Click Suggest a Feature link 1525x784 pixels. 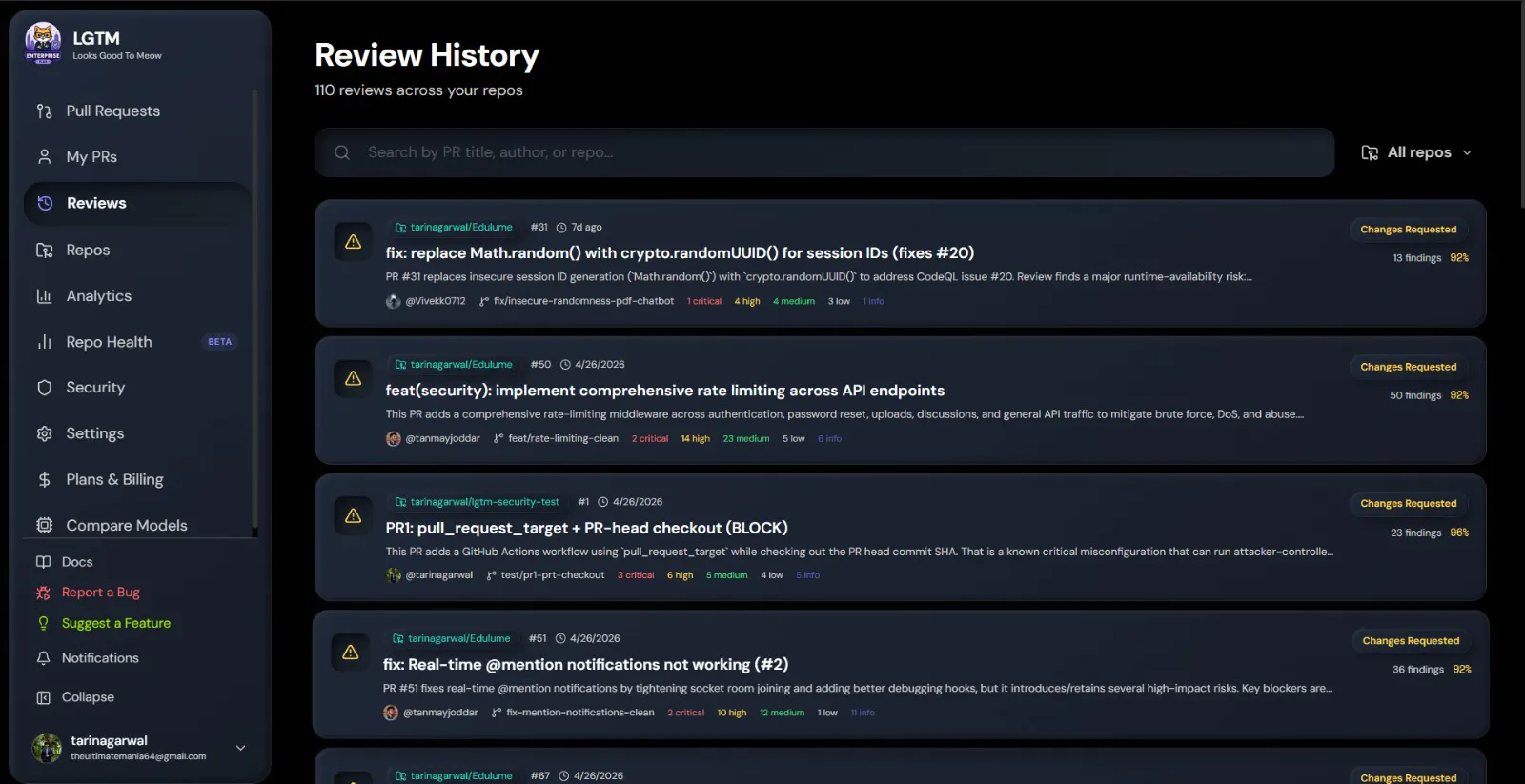(116, 623)
